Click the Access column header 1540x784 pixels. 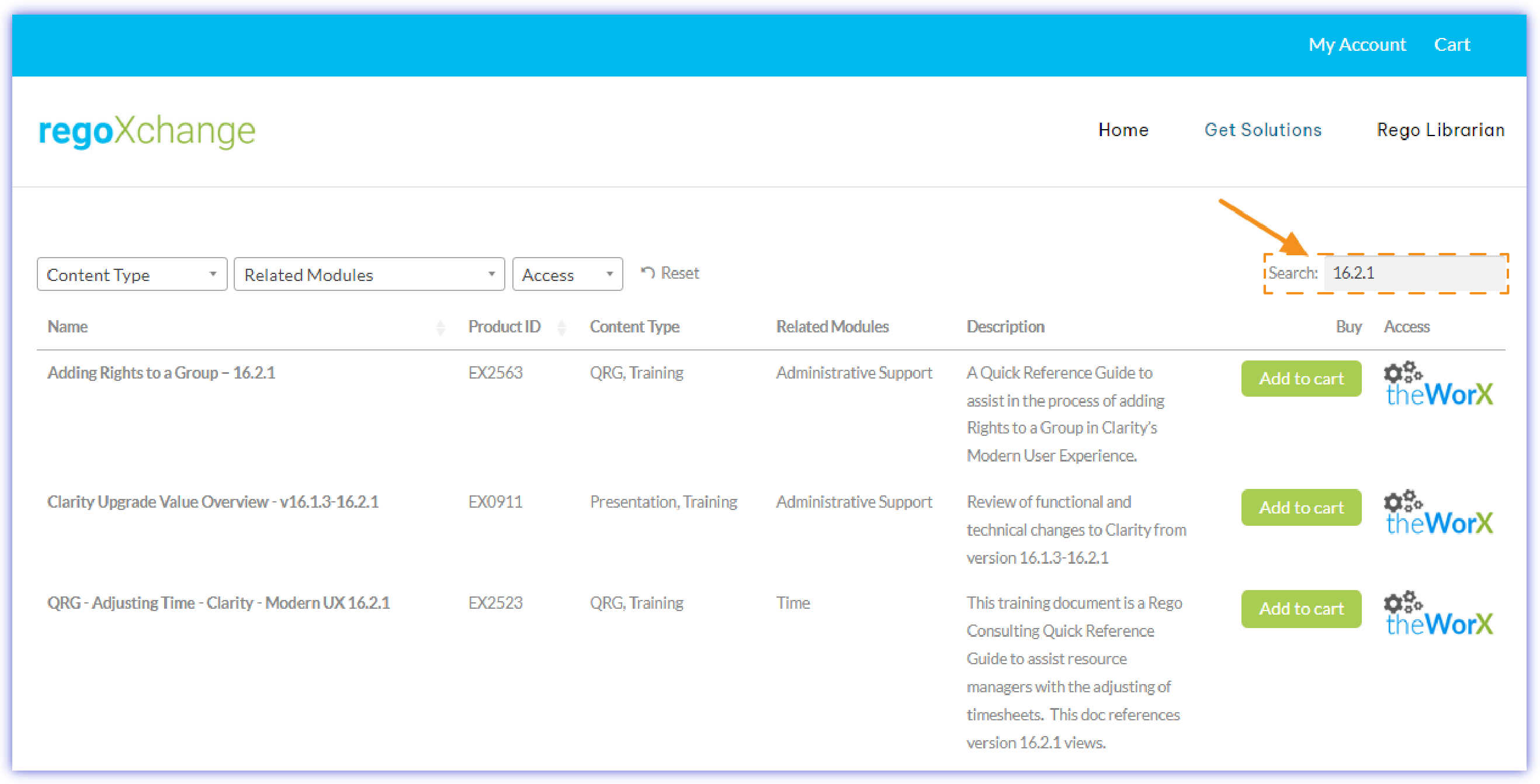click(x=1407, y=327)
